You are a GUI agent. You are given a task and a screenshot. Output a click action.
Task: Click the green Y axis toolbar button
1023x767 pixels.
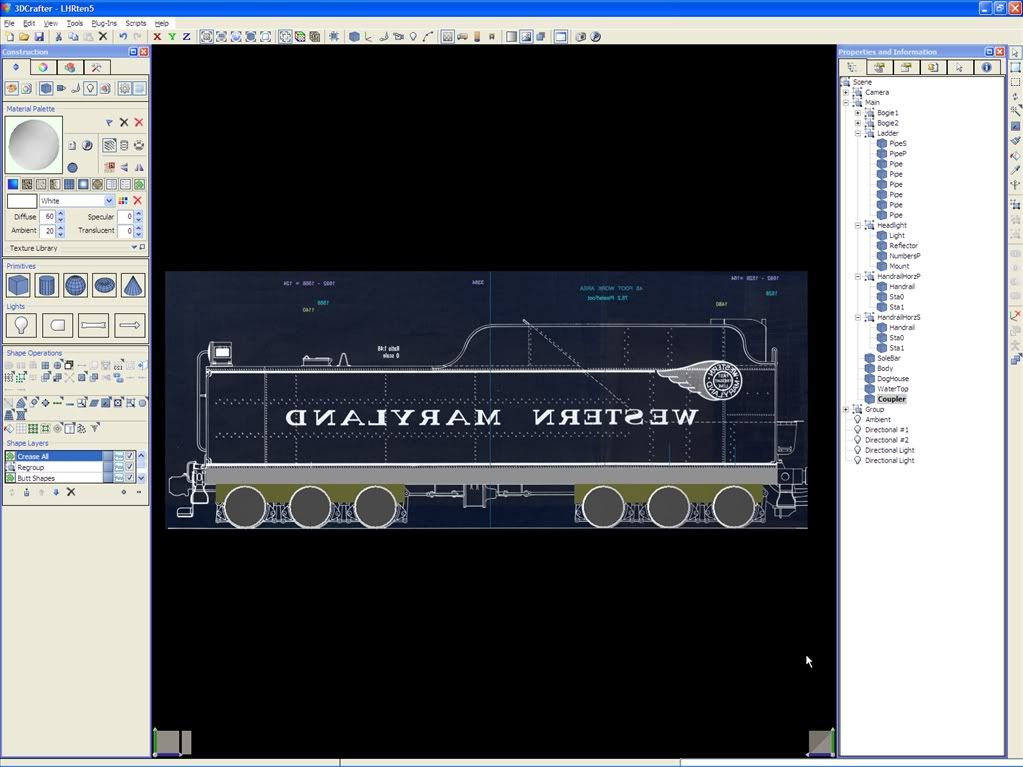[172, 37]
